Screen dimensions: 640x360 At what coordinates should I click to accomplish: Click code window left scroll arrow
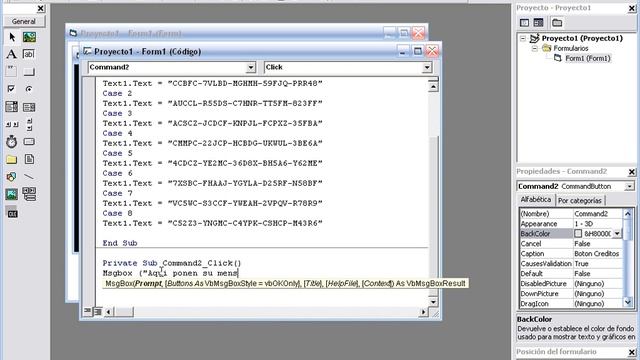(x=108, y=312)
